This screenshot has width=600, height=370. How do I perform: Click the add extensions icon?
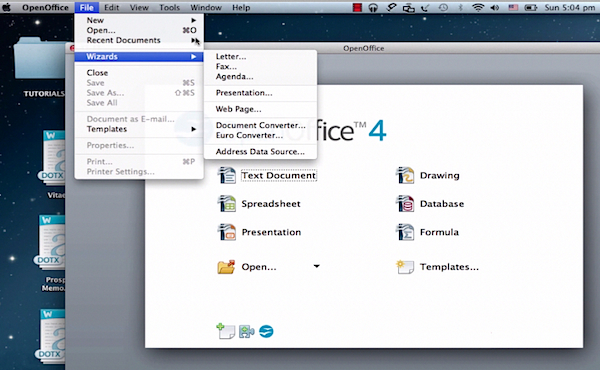(x=246, y=331)
